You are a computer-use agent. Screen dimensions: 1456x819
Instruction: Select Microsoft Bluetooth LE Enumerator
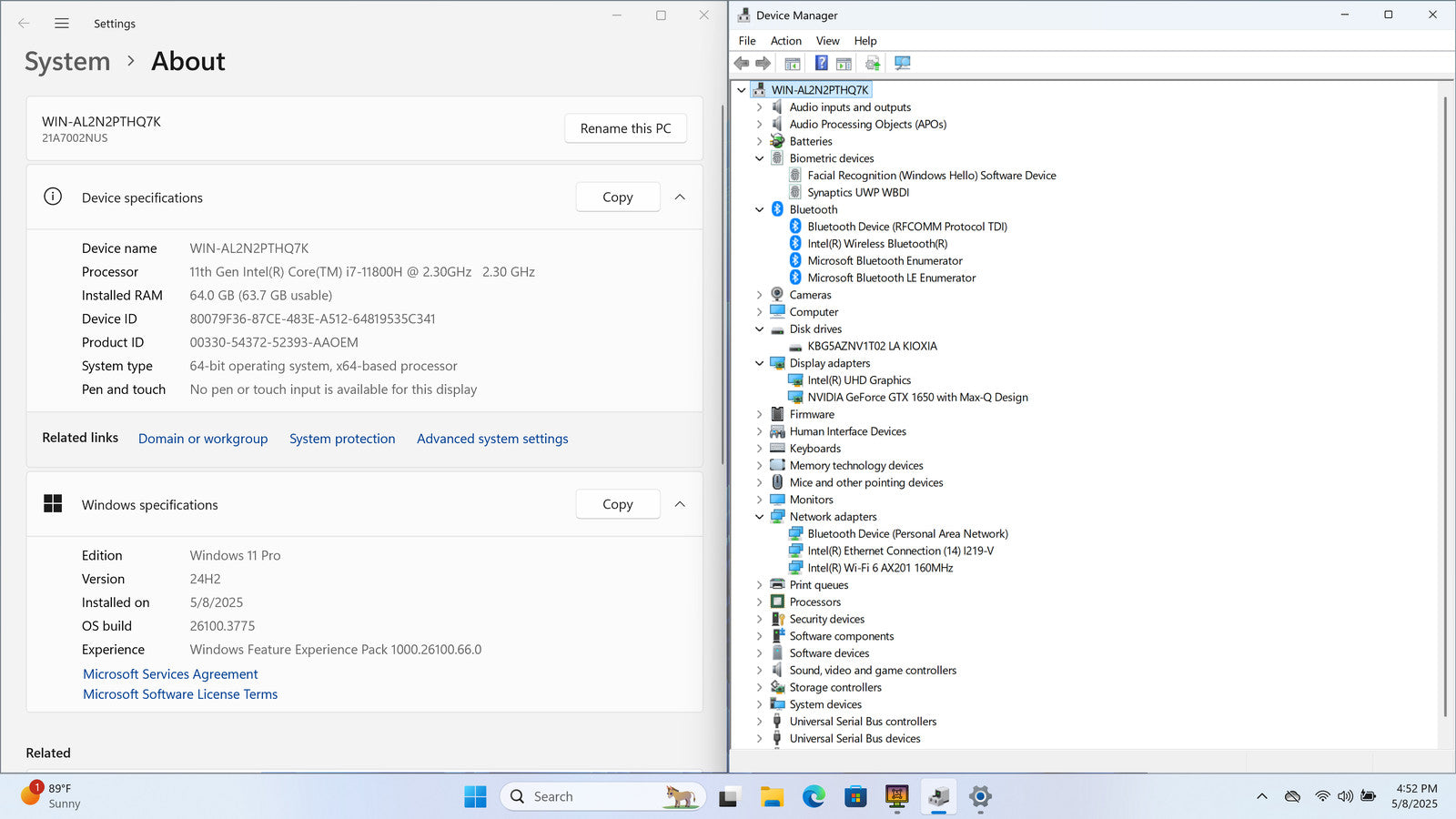click(892, 278)
